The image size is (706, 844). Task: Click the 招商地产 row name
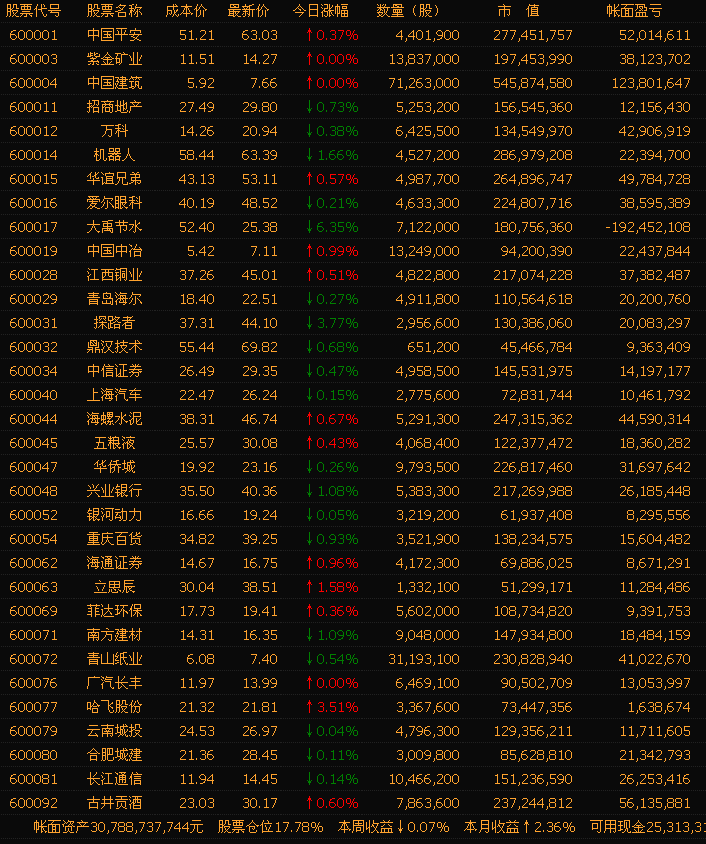pyautogui.click(x=115, y=107)
